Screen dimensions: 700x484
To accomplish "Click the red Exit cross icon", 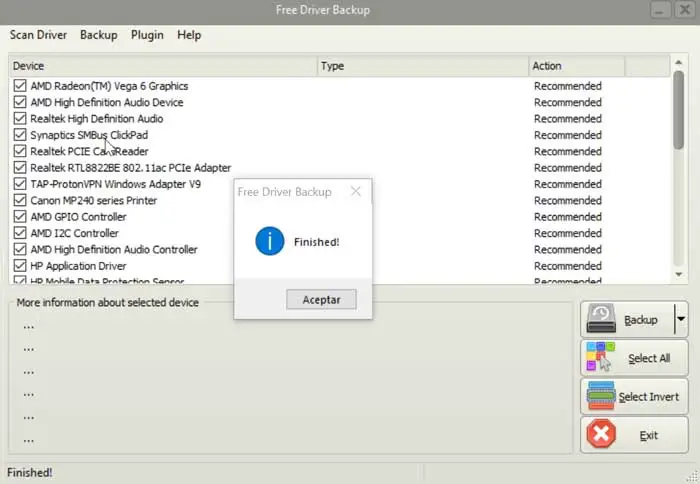I will (x=601, y=434).
